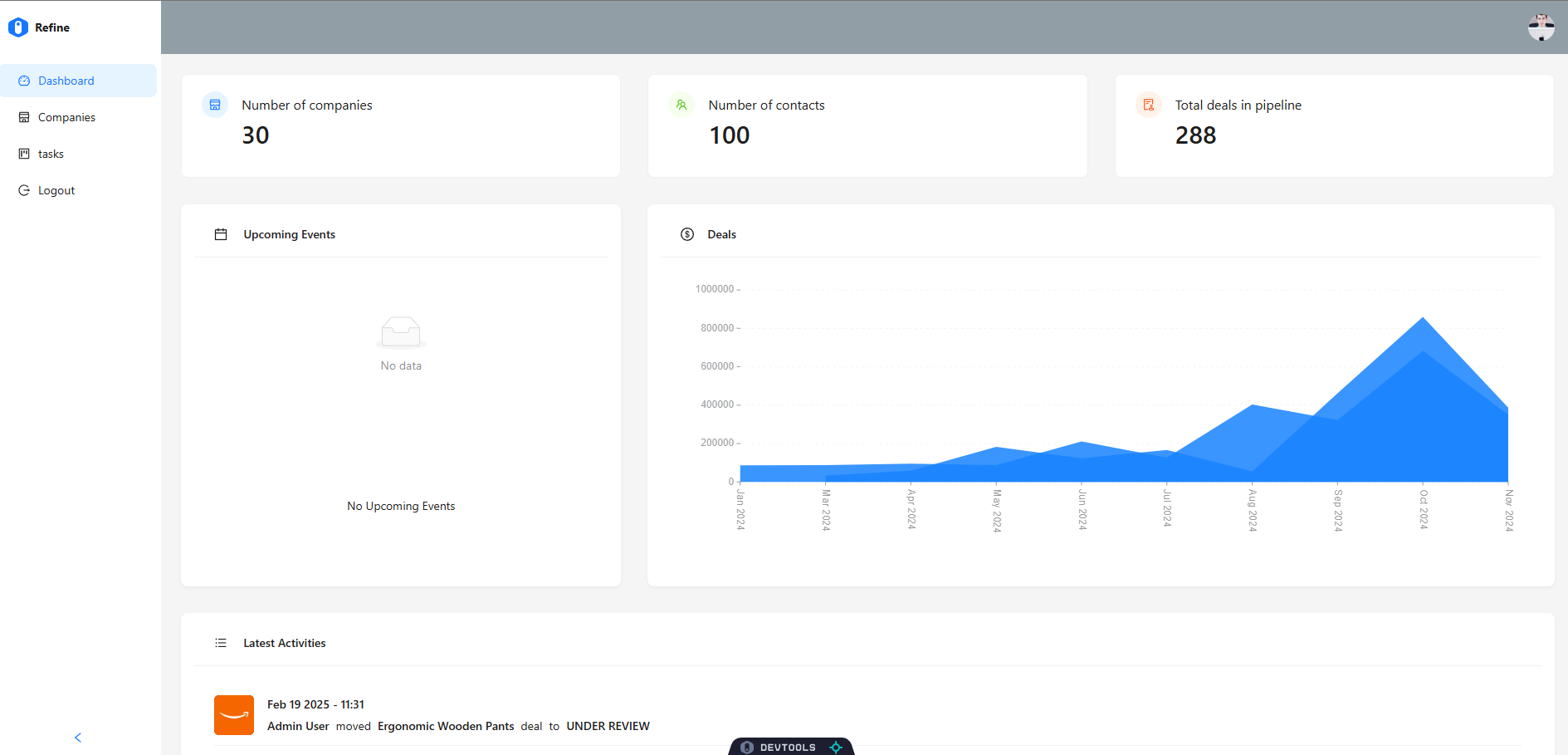Viewport: 1568px width, 755px height.
Task: Log out using the Logout item
Action: point(56,190)
